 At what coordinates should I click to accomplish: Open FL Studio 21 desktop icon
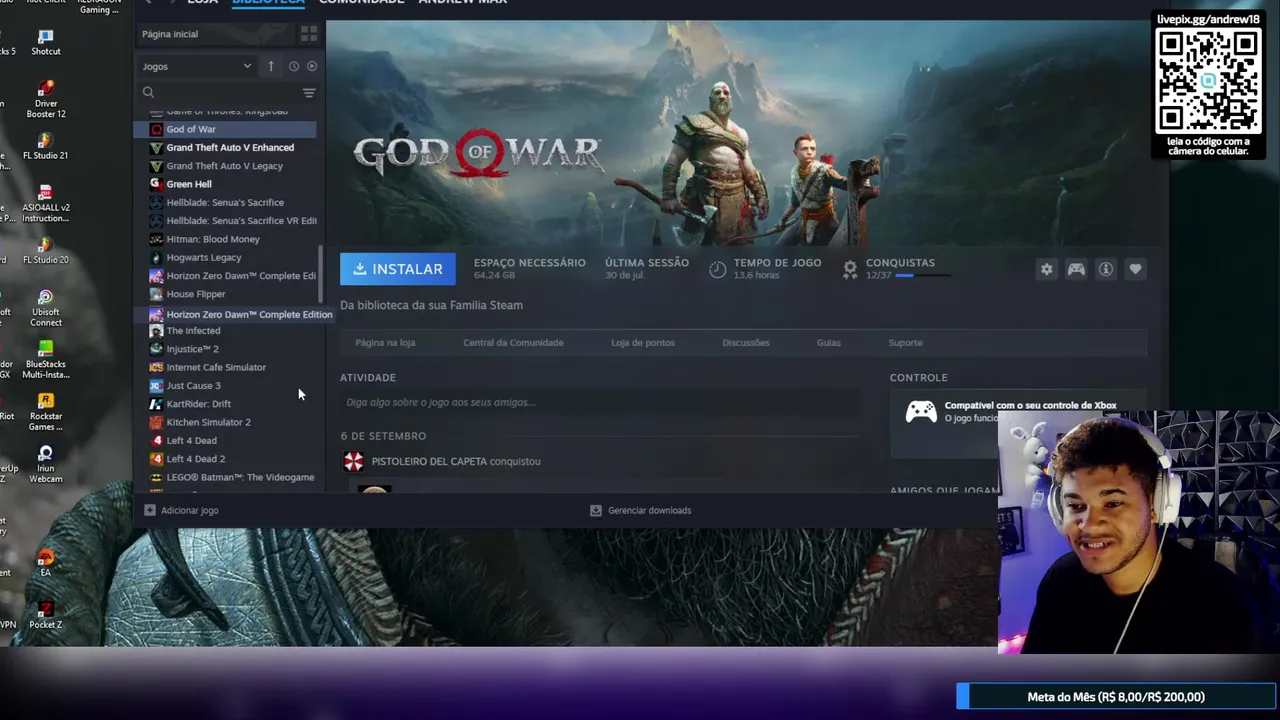point(45,147)
